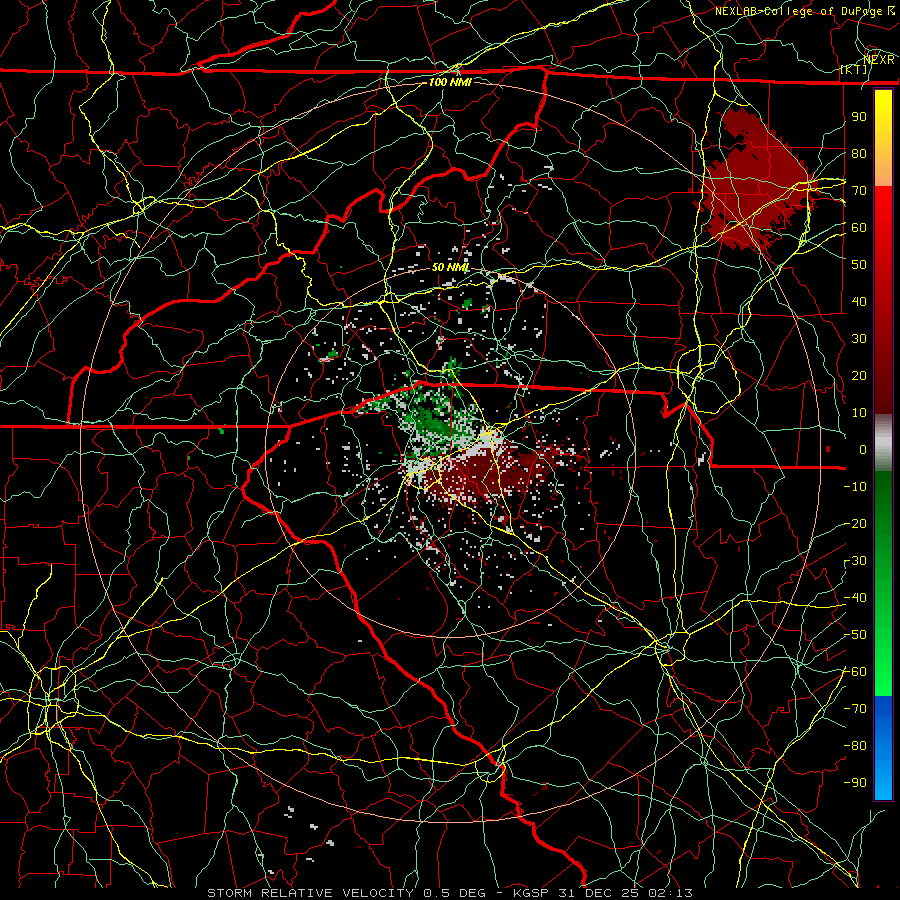Click the "STORM RELATIVE VELOCITY" caption text
Screen dimensions: 900x900
(313, 893)
